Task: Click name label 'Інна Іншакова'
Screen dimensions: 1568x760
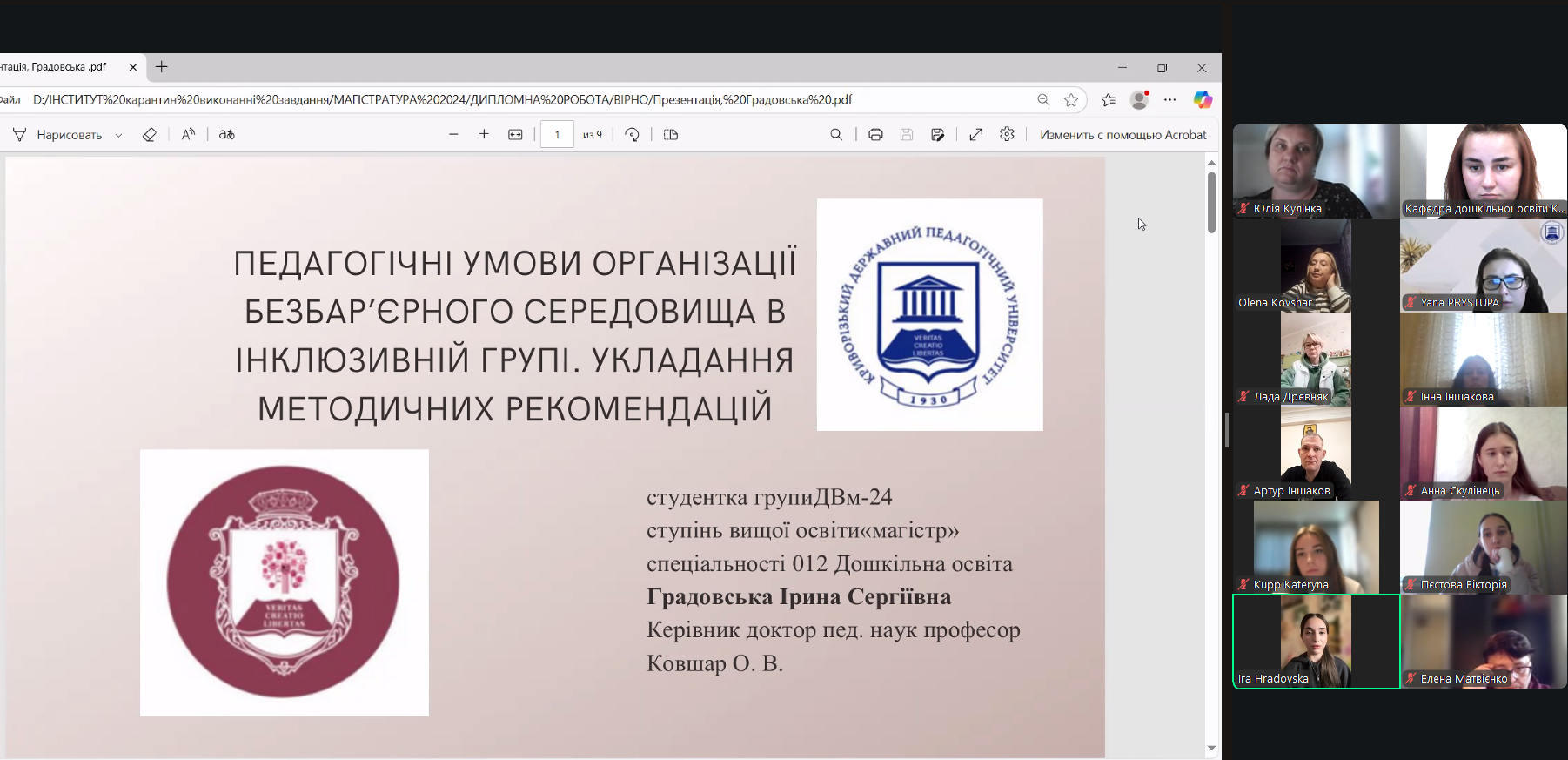Action: (1457, 397)
